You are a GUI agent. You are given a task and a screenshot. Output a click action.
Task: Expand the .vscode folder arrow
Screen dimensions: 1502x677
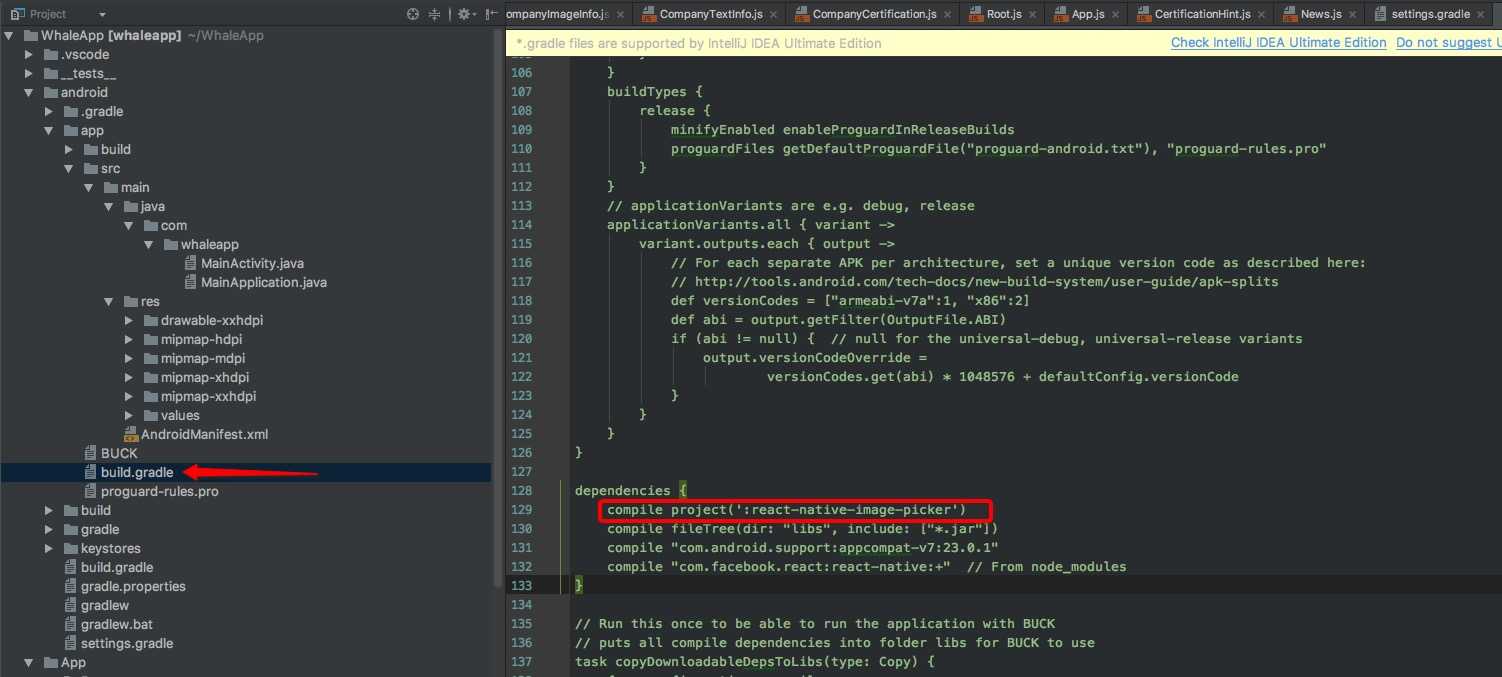30,54
